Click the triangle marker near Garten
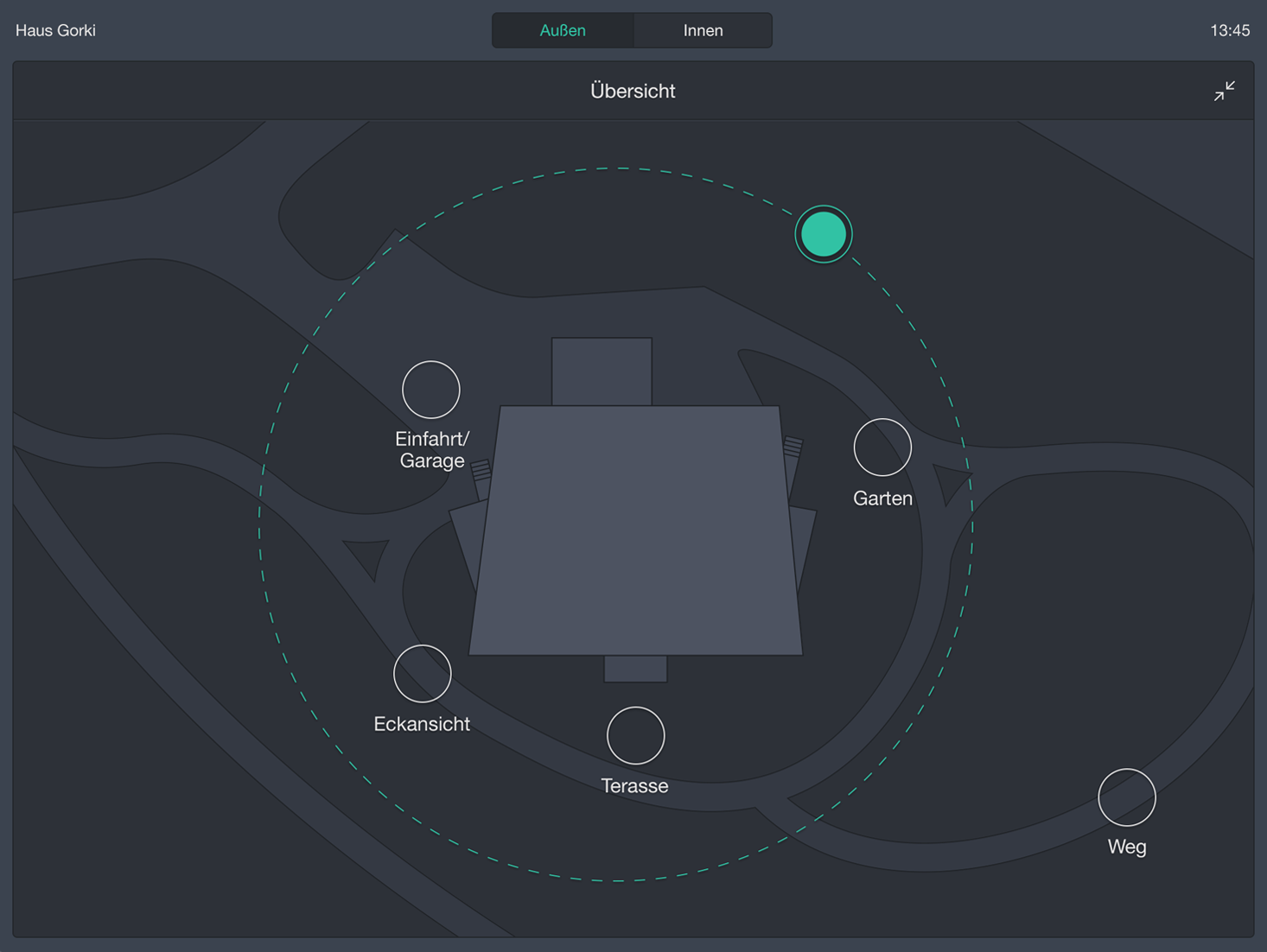The height and width of the screenshot is (952, 1267). 951,480
